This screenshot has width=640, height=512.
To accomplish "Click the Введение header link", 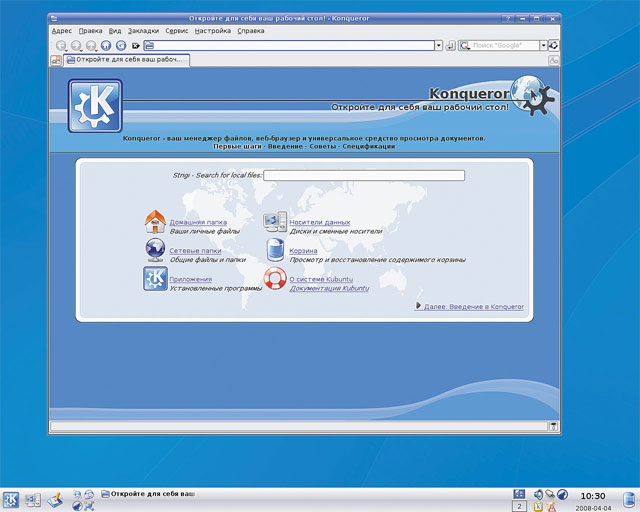I will point(285,146).
